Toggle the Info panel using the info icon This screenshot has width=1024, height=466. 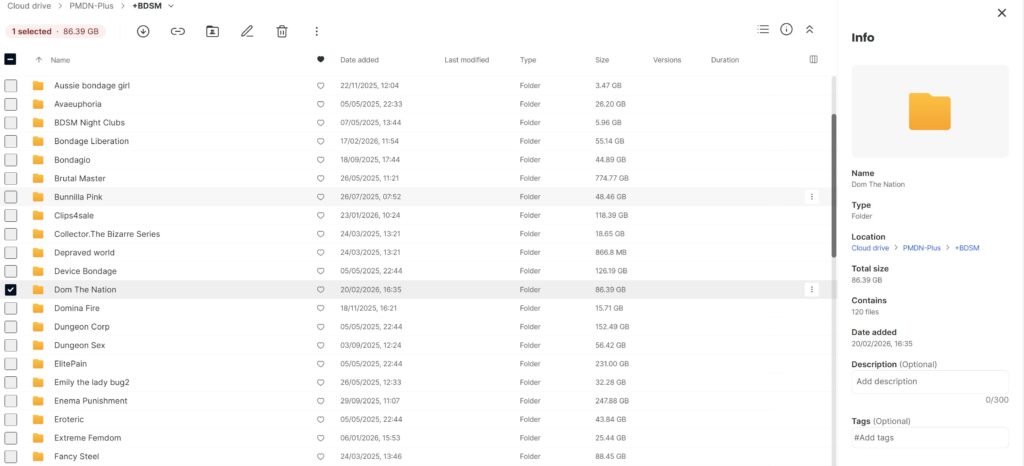pyautogui.click(x=786, y=30)
